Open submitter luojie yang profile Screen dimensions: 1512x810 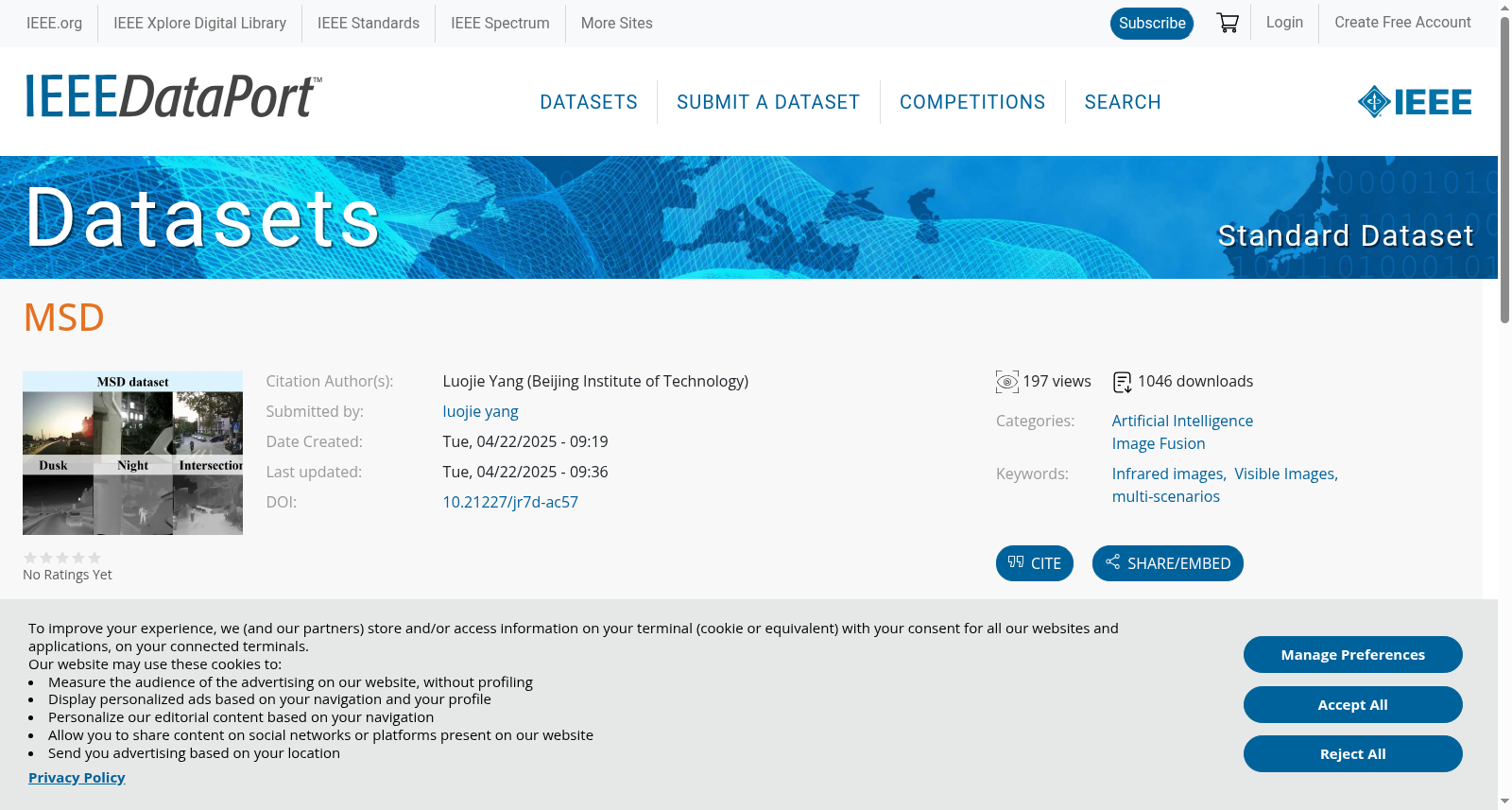click(480, 411)
